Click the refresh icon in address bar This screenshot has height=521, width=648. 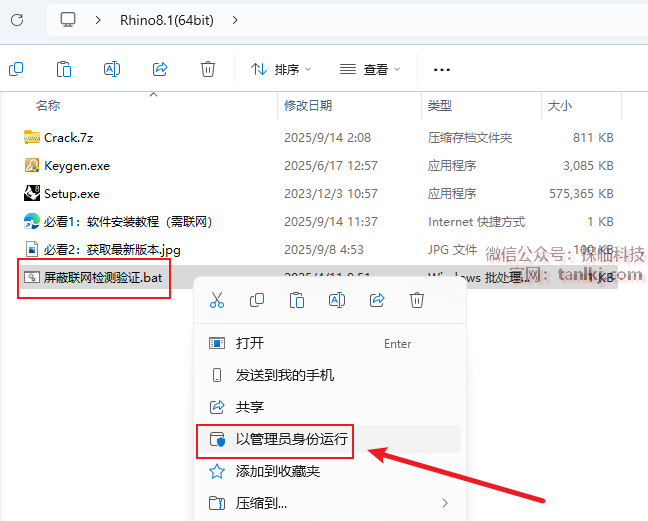17,20
